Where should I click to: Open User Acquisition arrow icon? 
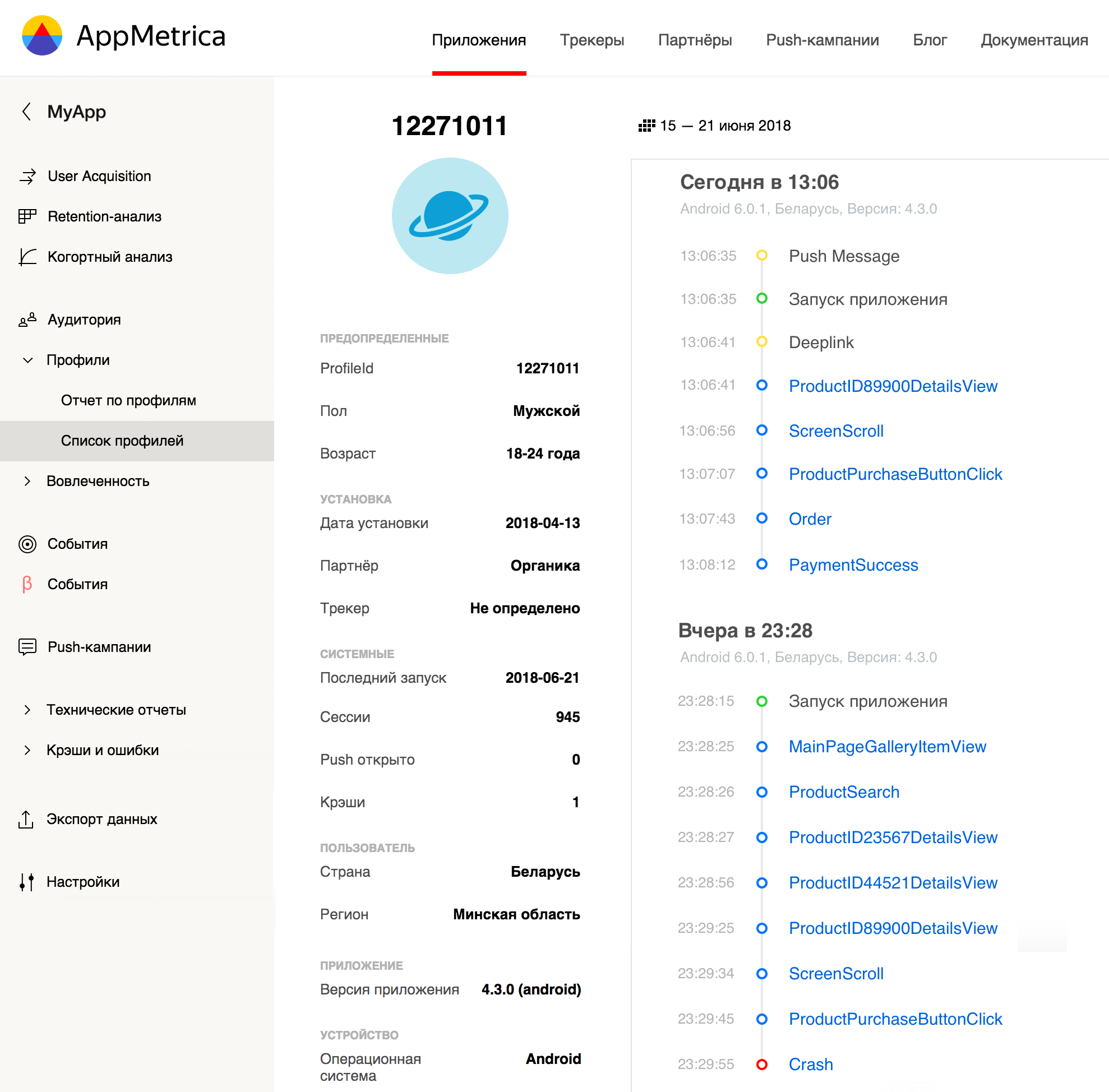(27, 176)
